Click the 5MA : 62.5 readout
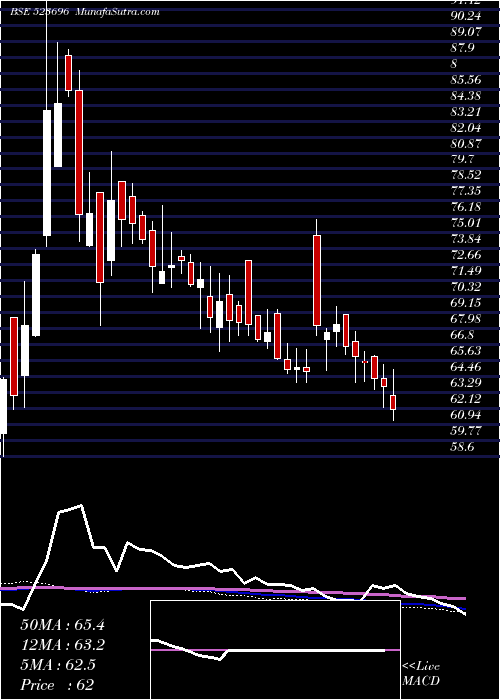Screen dimensions: 500x700 (x=58, y=665)
